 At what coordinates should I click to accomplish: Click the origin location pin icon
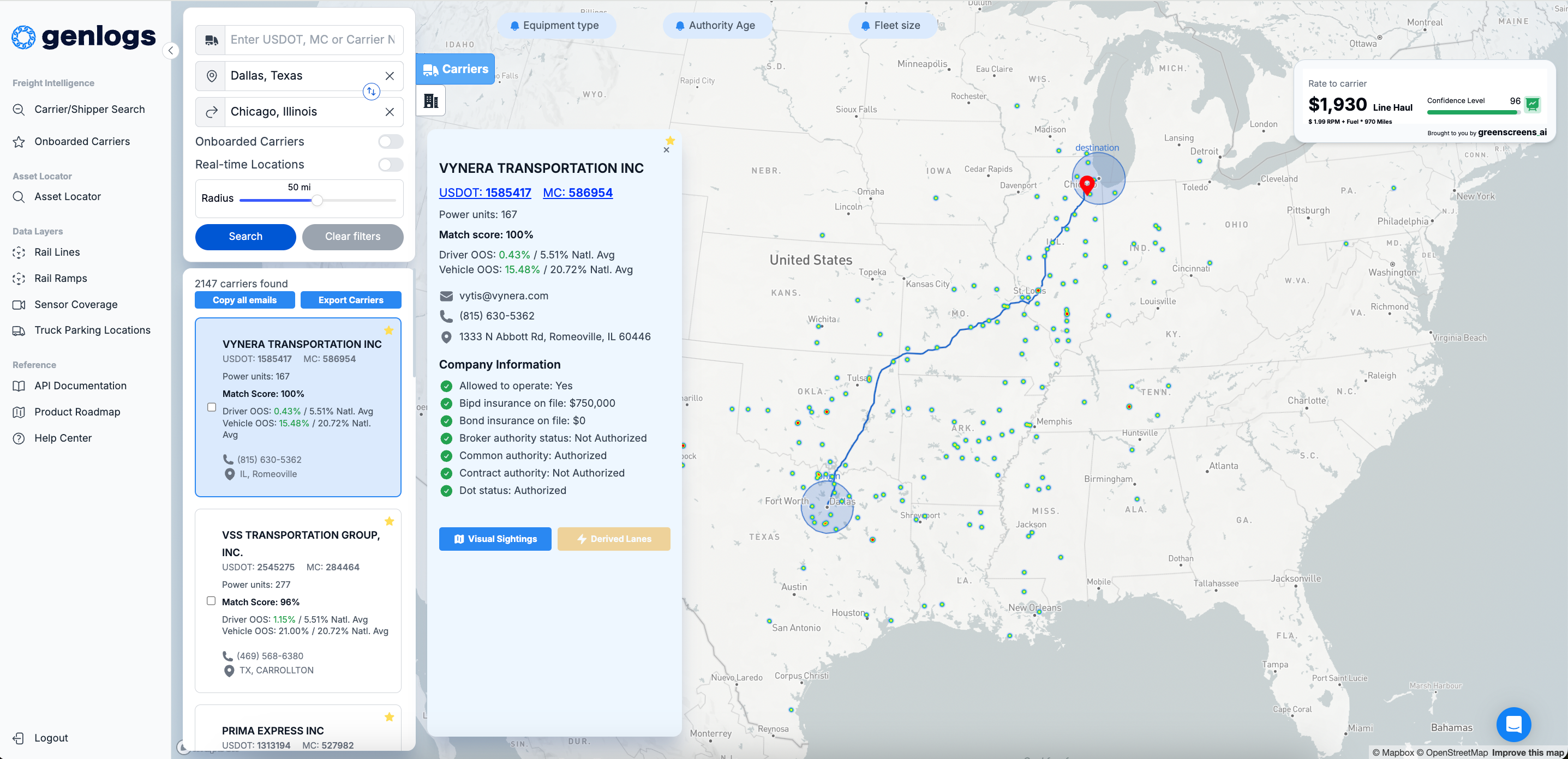[x=211, y=76]
